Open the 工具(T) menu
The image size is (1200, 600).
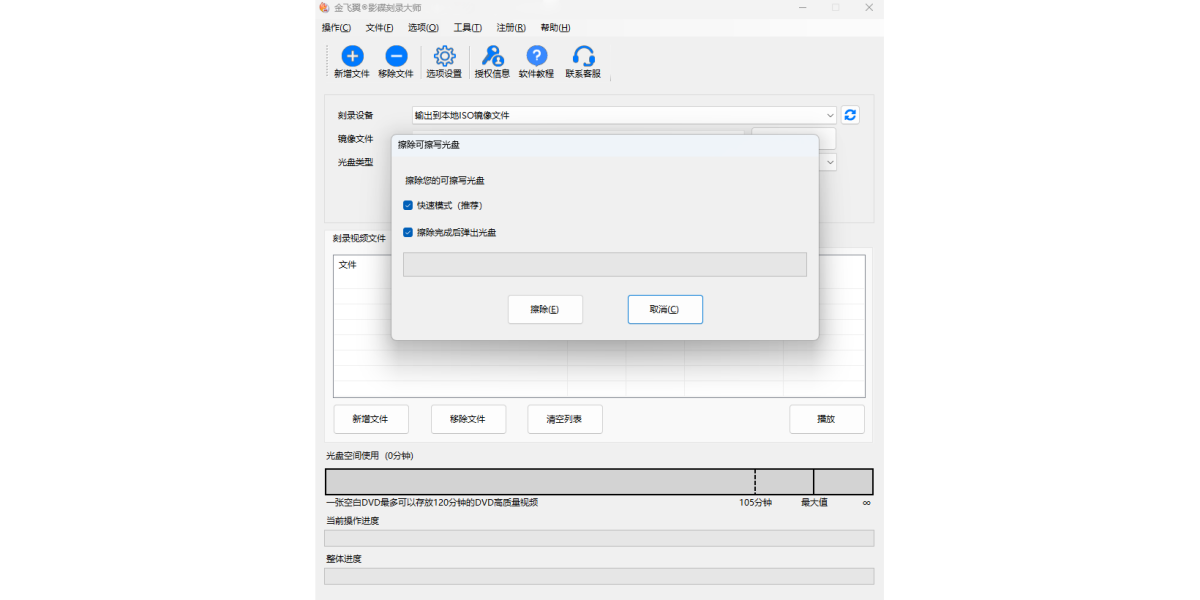click(x=467, y=28)
